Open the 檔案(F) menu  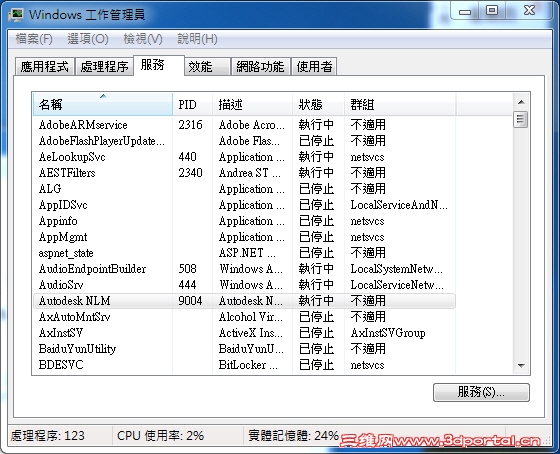click(x=34, y=39)
